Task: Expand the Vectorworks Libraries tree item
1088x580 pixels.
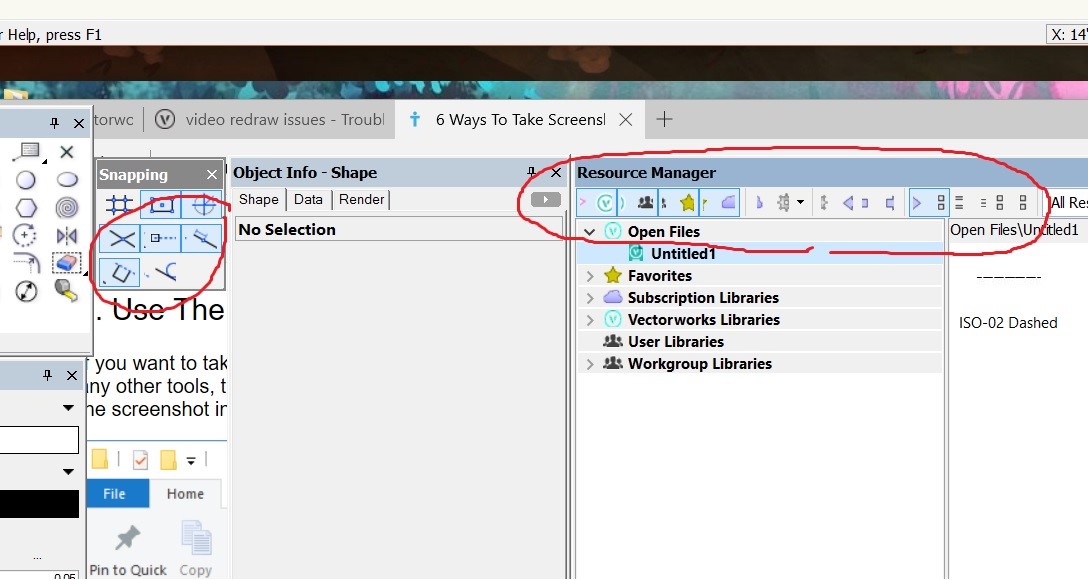Action: 588,319
